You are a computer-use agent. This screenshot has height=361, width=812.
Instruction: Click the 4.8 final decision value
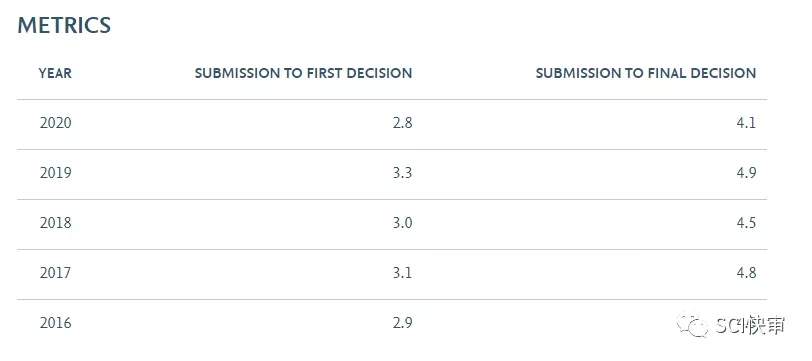tap(747, 273)
